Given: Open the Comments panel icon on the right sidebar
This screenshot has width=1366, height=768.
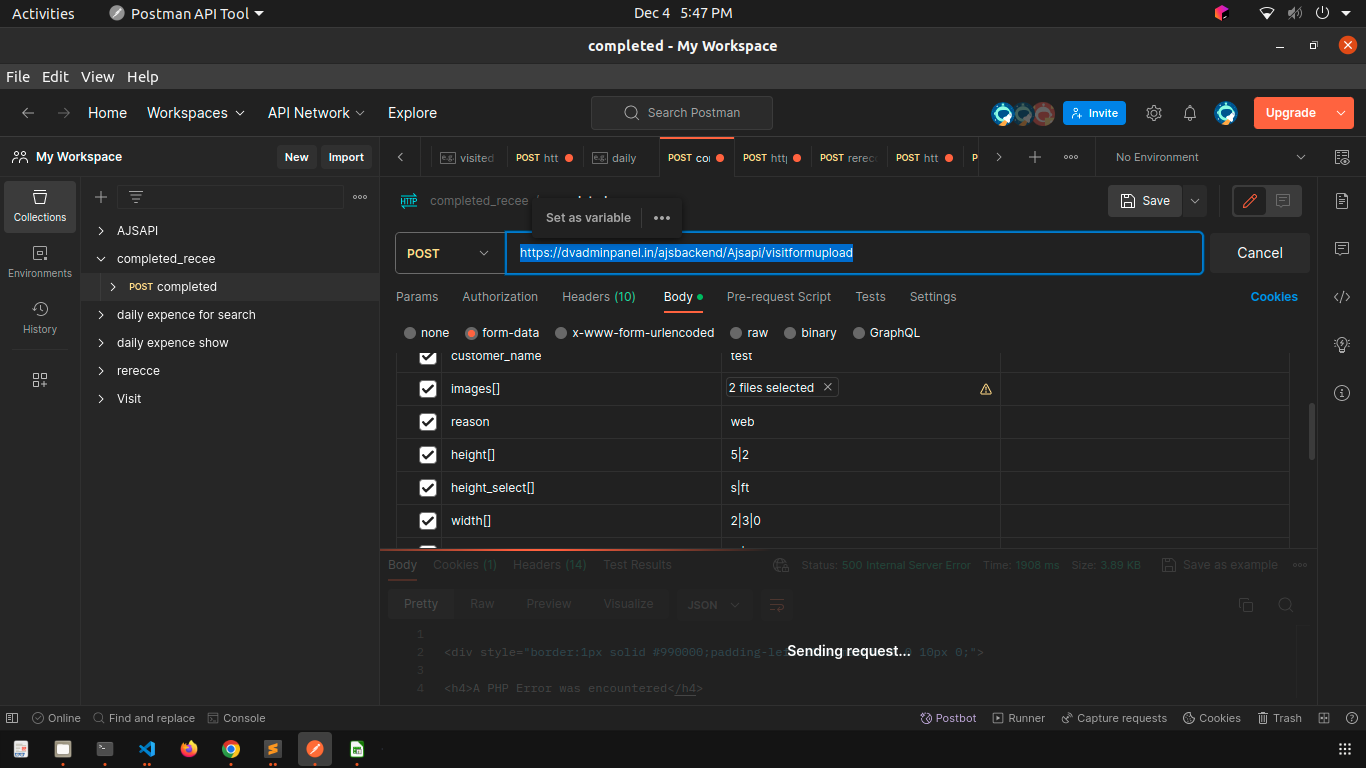Looking at the screenshot, I should pyautogui.click(x=1342, y=248).
